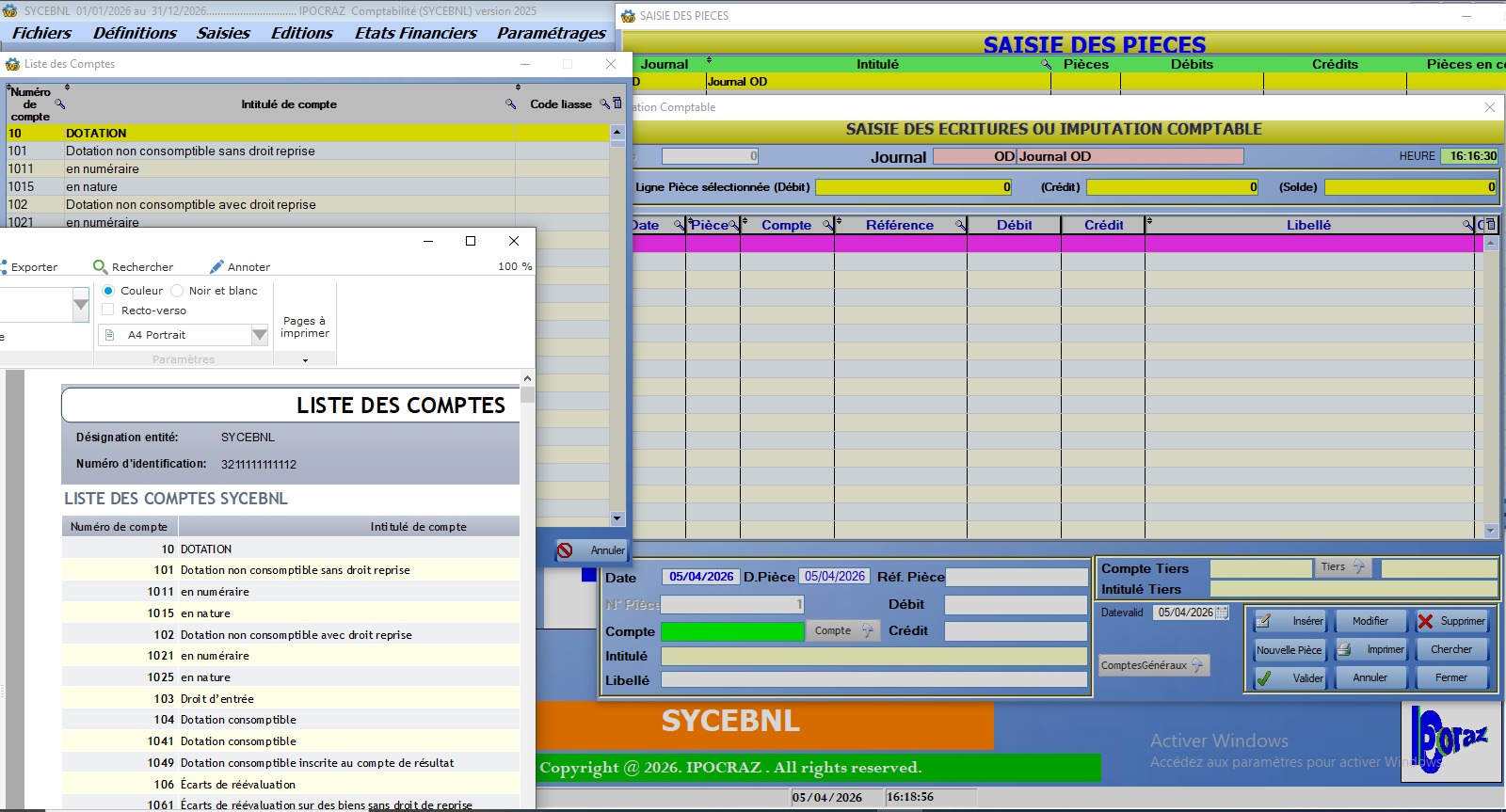Click the Chercher button

tap(1451, 649)
